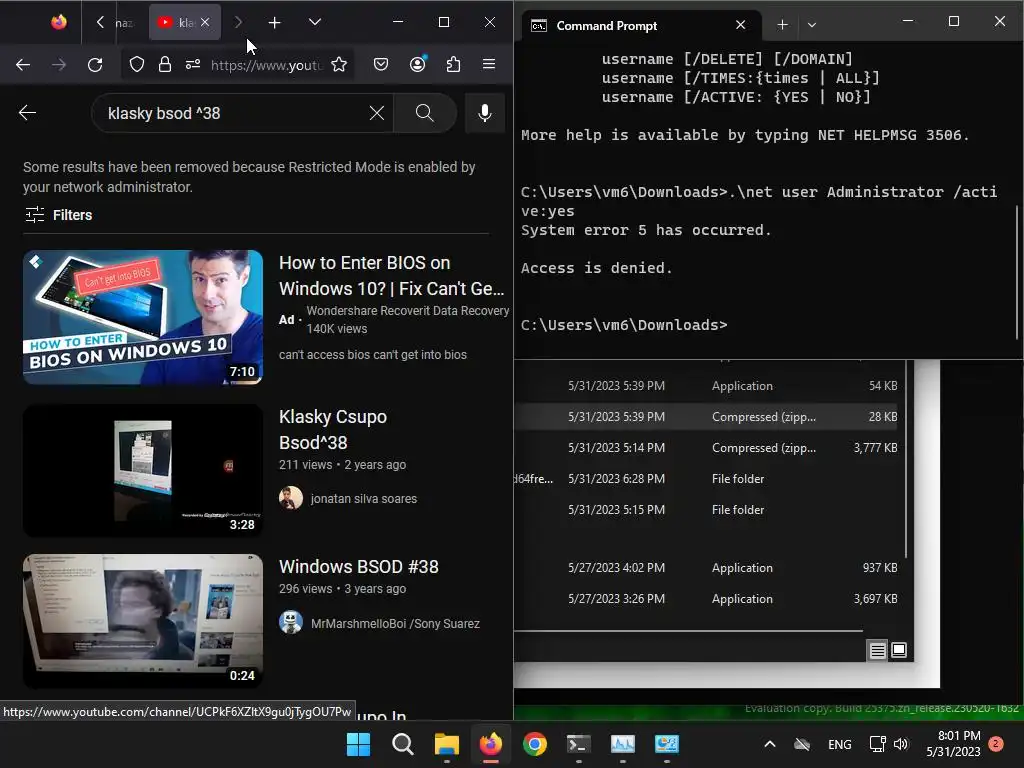Select File folder dated 5/31/2023 6:28 PM
This screenshot has width=1024, height=768.
(x=705, y=479)
